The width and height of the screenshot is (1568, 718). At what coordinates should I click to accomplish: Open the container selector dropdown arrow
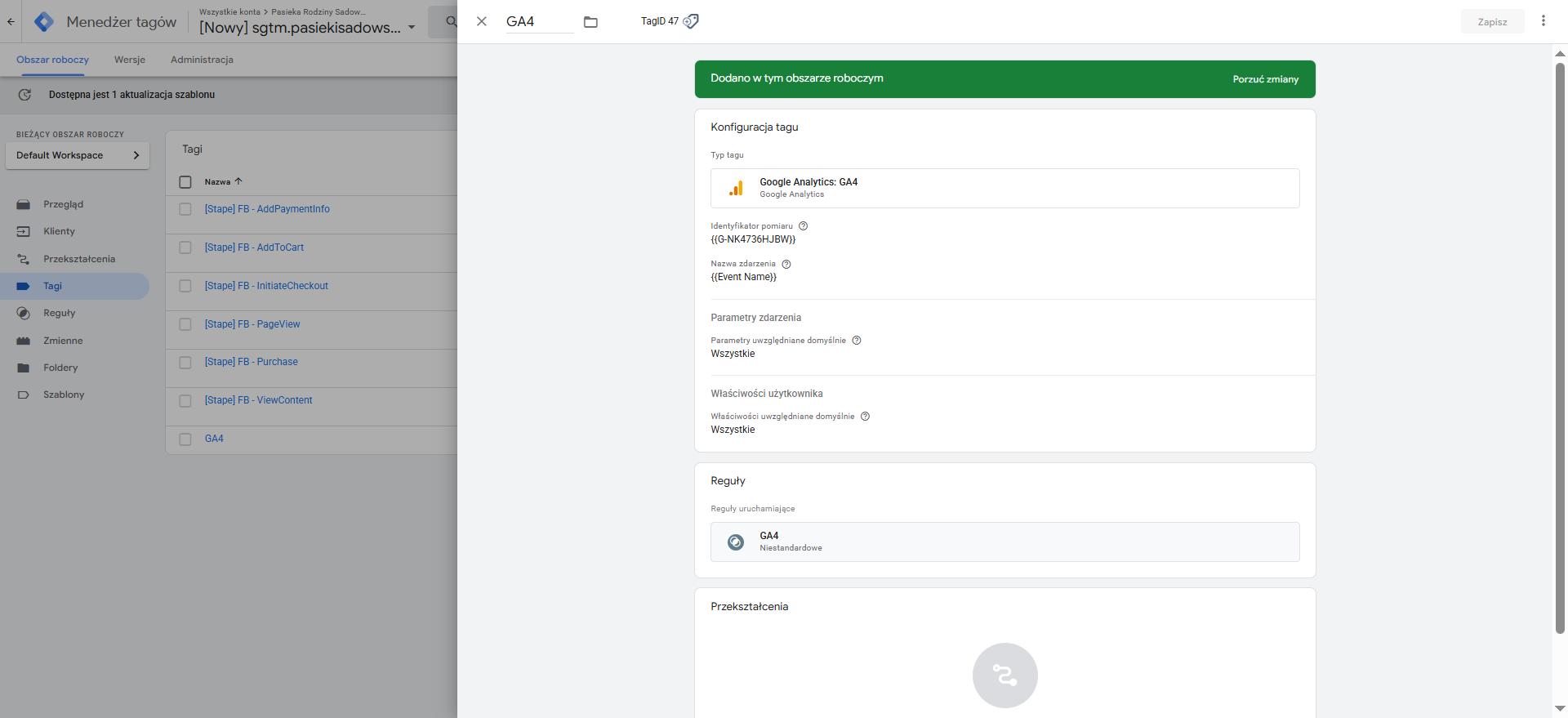[412, 28]
